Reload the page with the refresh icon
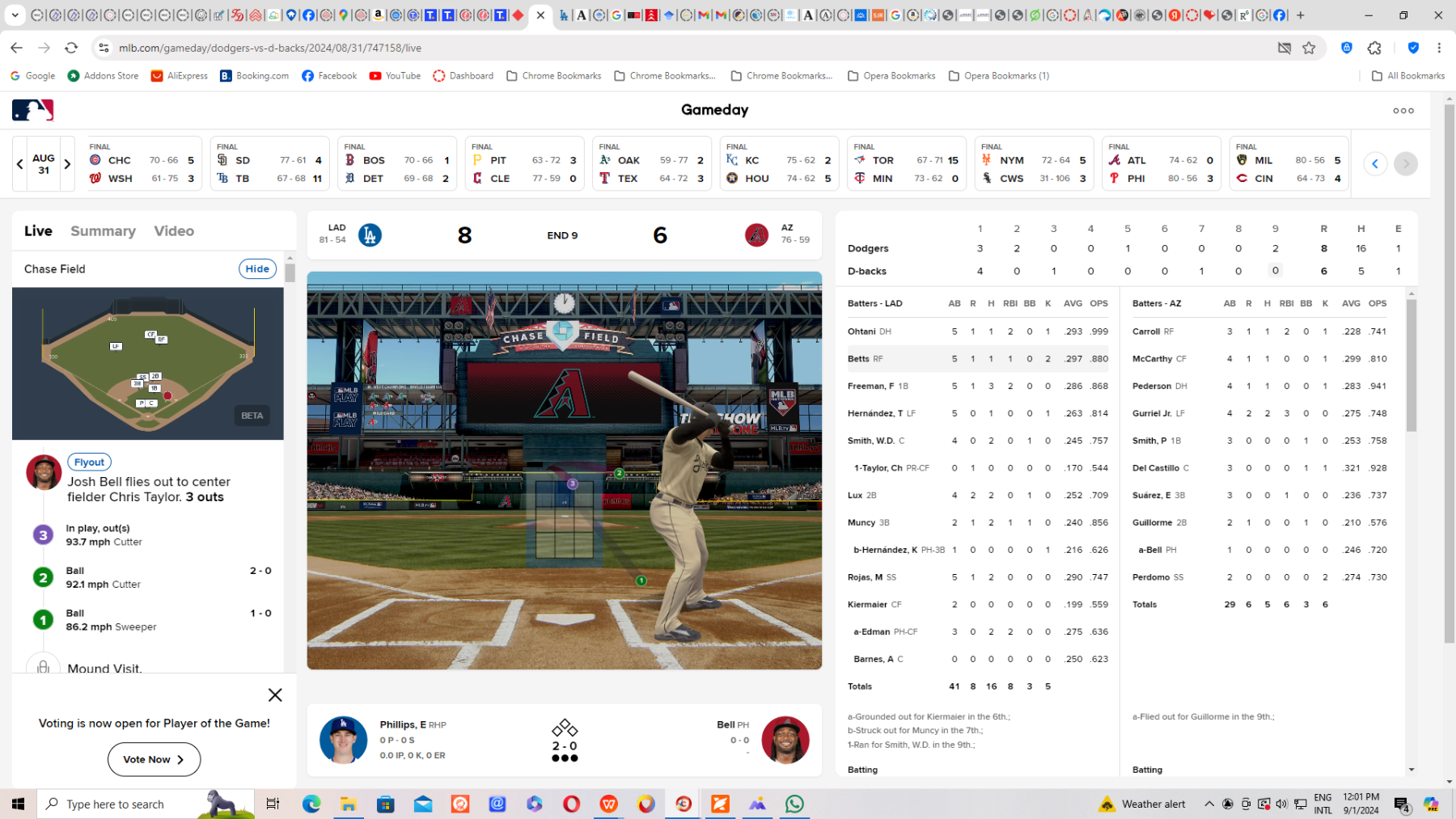The image size is (1456, 819). [71, 48]
